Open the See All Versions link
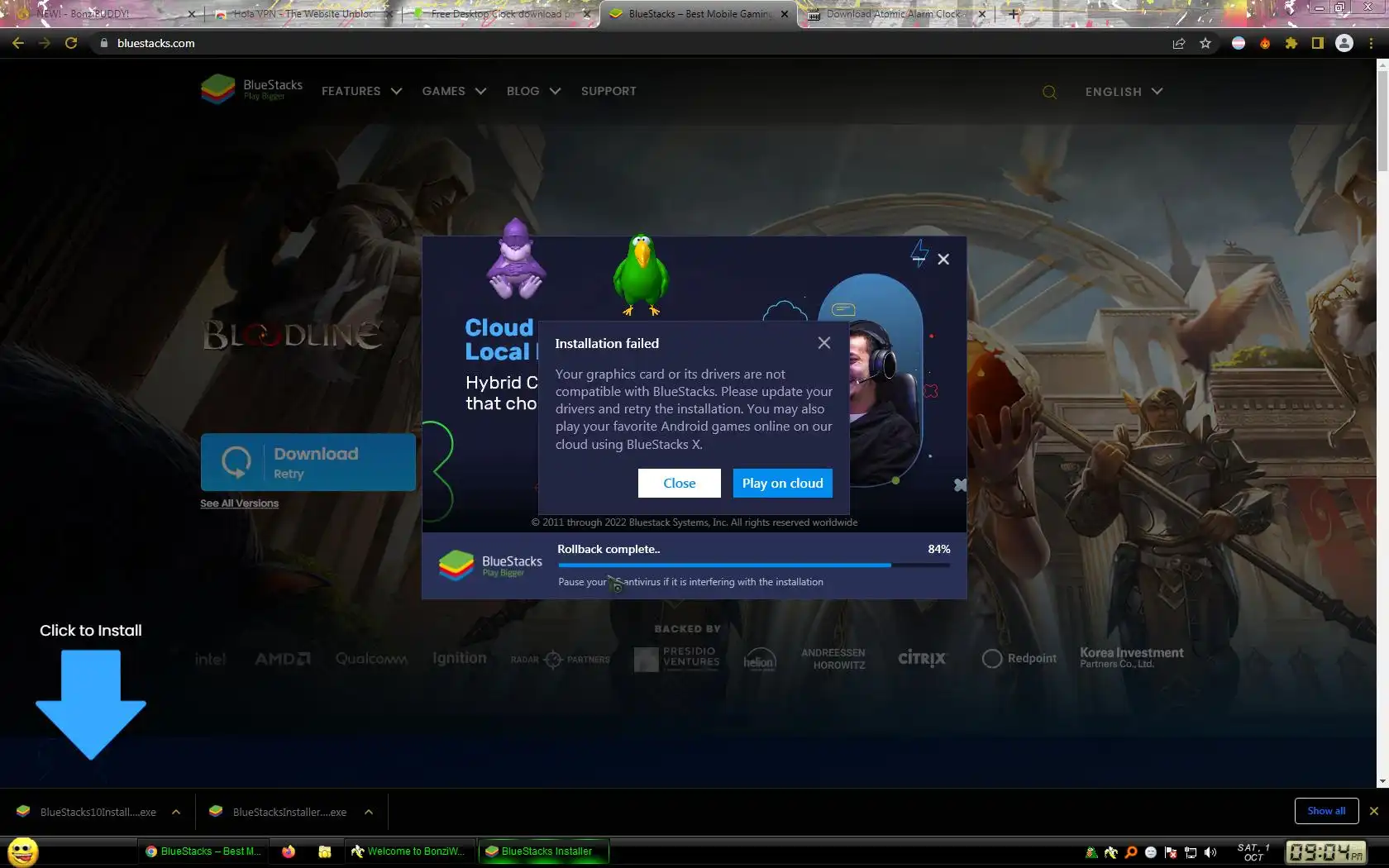 pos(239,503)
